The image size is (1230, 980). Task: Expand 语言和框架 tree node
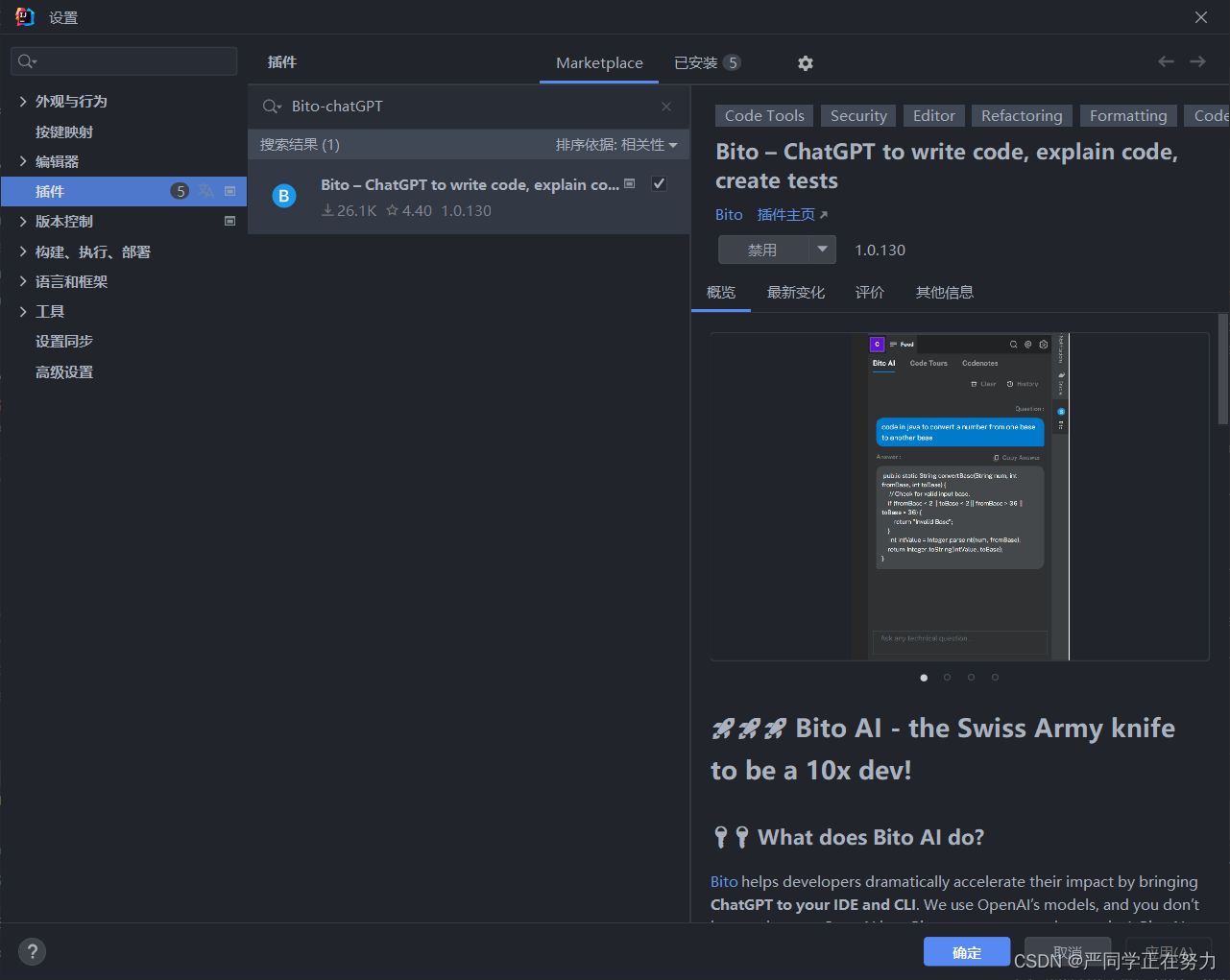(23, 281)
